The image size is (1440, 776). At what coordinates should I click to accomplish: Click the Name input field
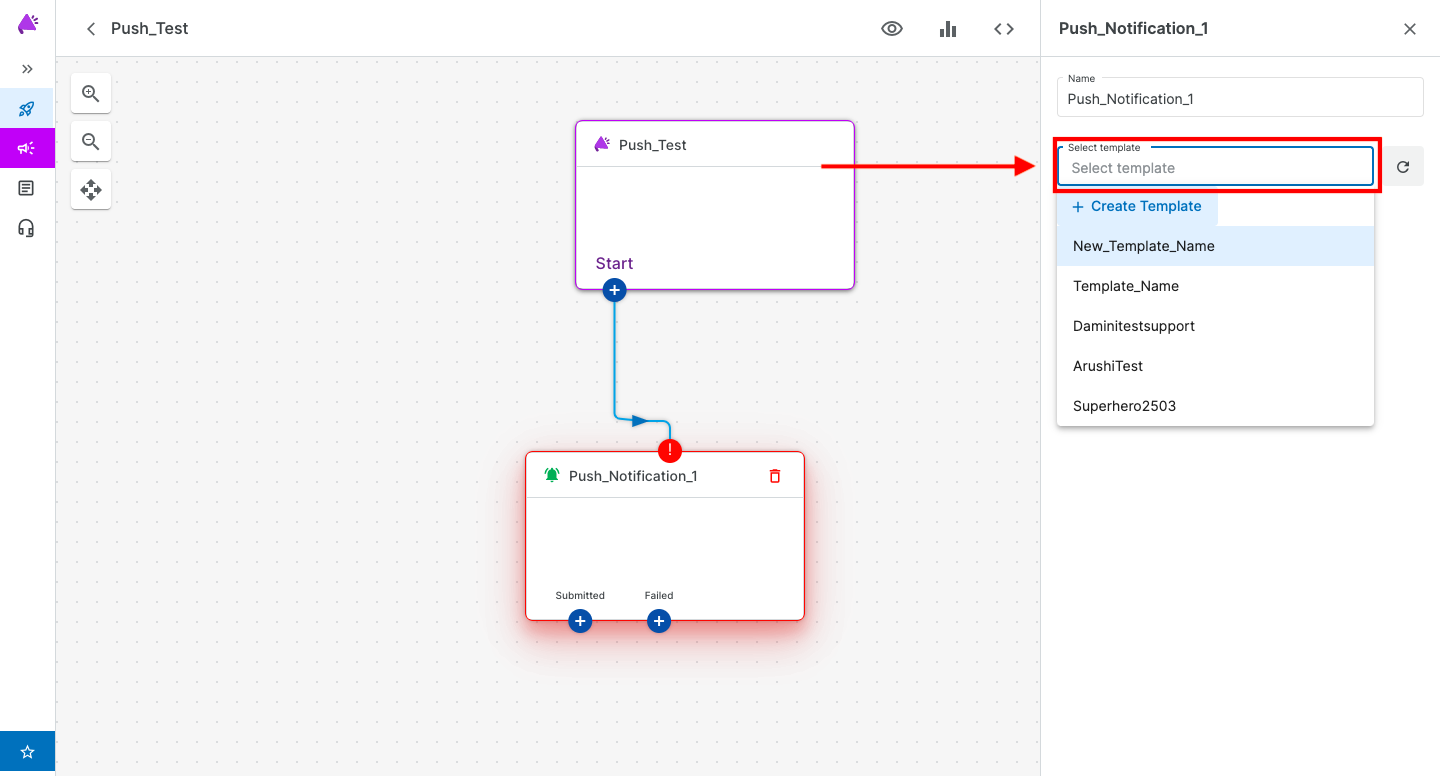pyautogui.click(x=1240, y=98)
